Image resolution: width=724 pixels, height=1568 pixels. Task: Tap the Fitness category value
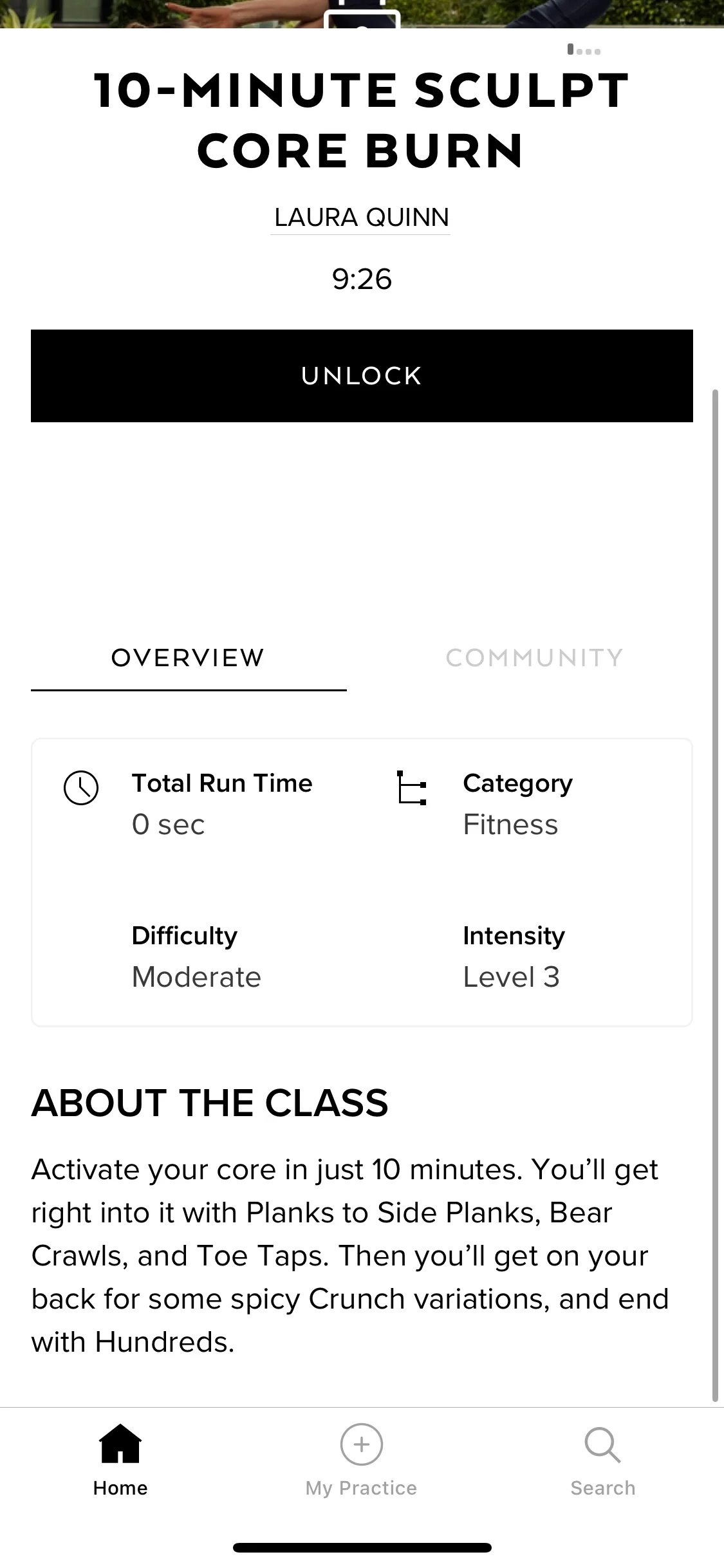(510, 825)
